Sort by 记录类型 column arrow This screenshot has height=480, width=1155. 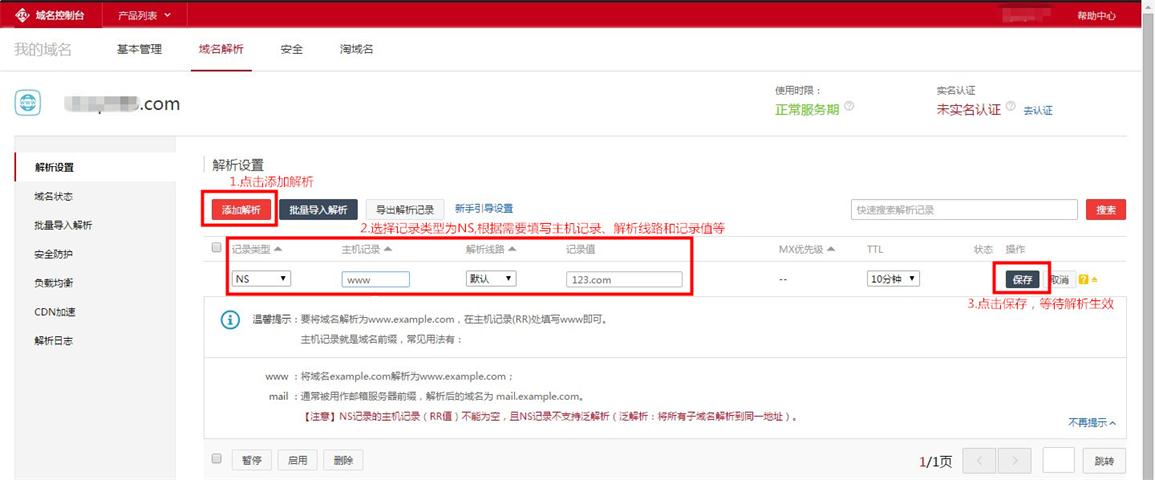(278, 249)
